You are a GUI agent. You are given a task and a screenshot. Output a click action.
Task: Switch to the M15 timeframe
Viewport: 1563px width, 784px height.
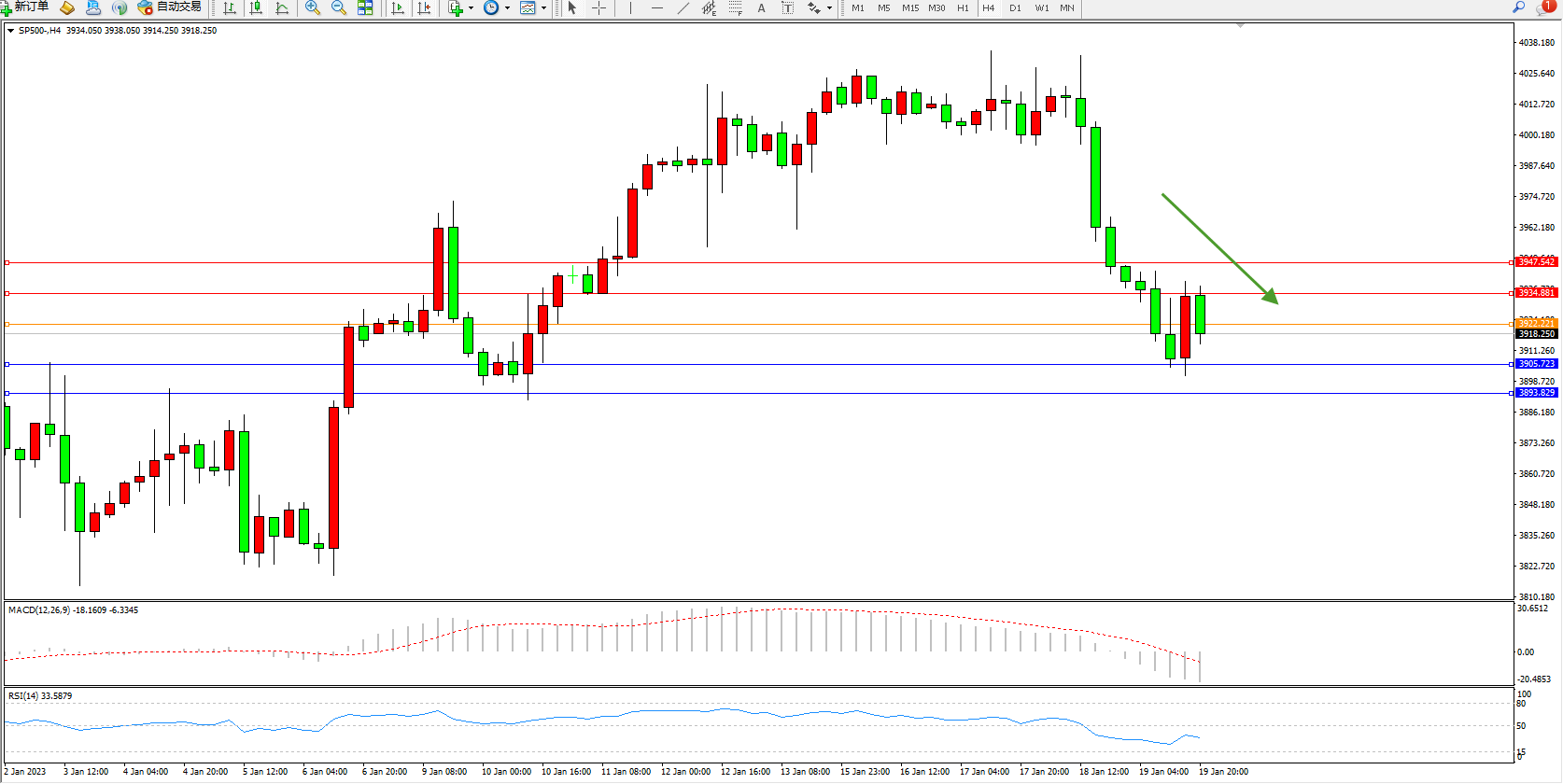point(909,8)
